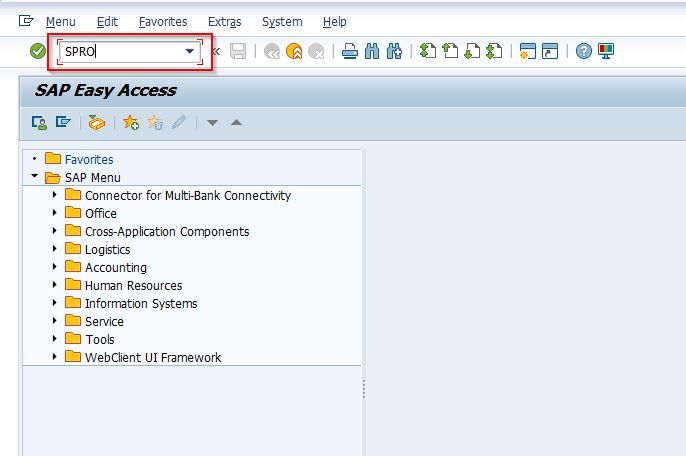Click the SAP Menu icon in application toolbar
The width and height of the screenshot is (686, 456).
pyautogui.click(x=63, y=122)
